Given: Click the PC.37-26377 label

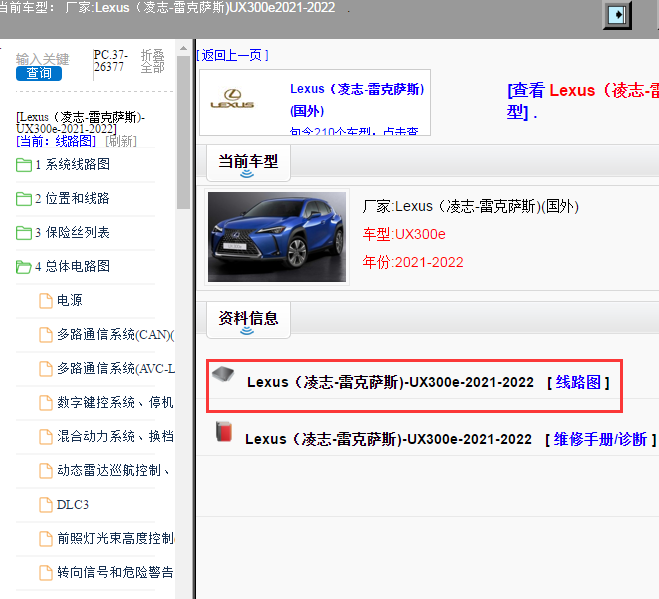Looking at the screenshot, I should 111,61.
